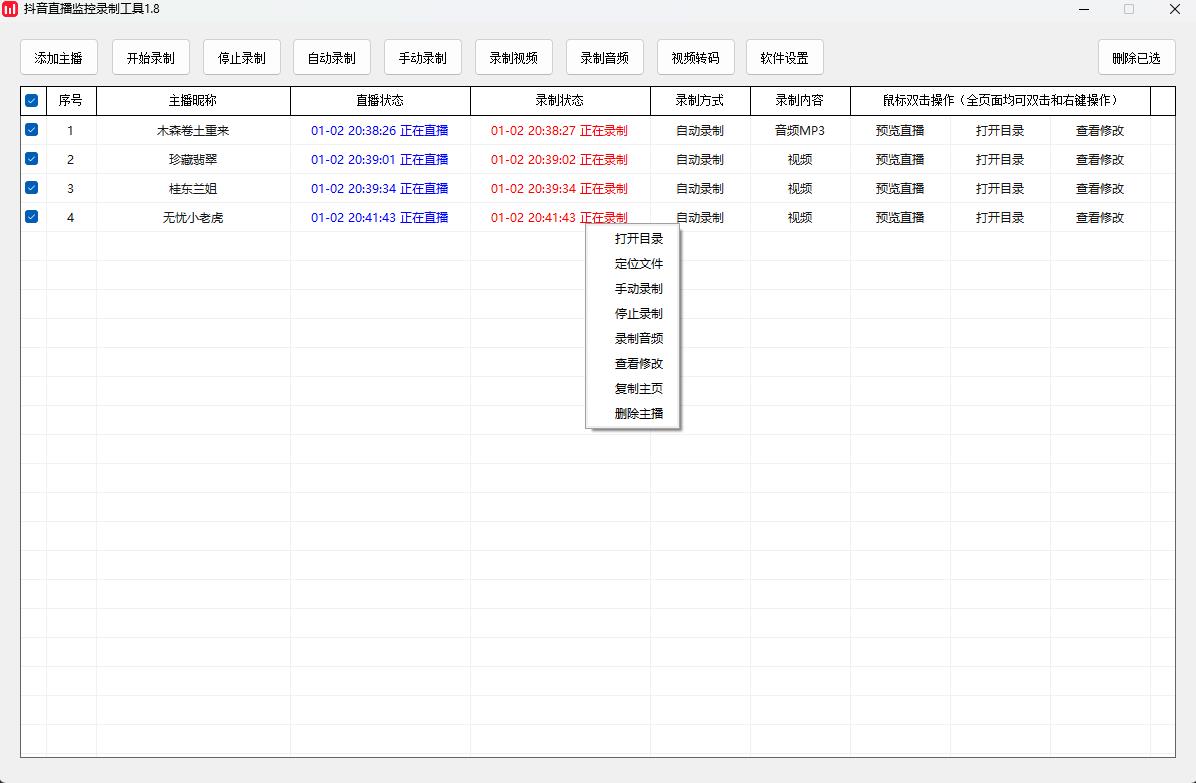Screen dimensions: 1196x783
Task: Uncheck the checkbox for 木森卷土重来
Action: point(32,130)
